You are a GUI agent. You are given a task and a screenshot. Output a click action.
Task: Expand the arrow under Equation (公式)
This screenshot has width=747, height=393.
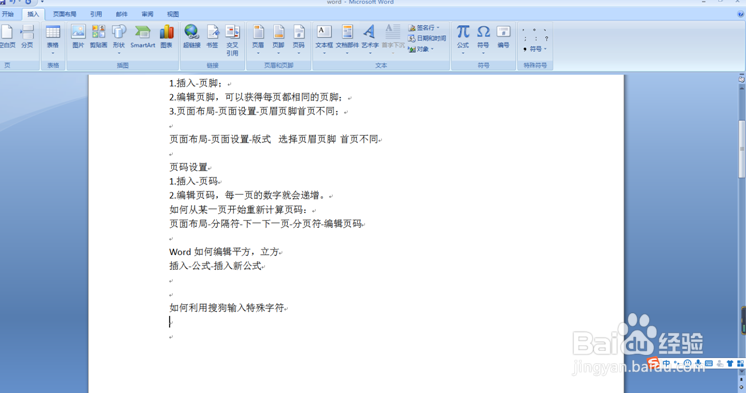click(463, 53)
